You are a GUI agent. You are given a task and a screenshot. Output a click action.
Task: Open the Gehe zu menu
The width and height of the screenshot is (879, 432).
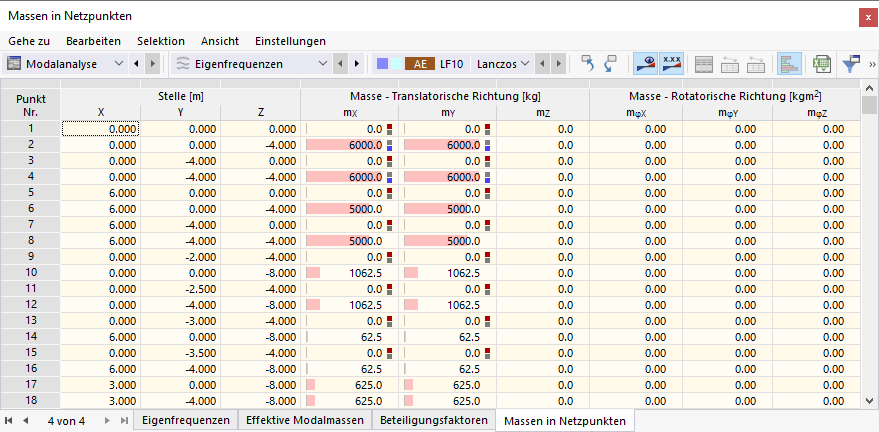pyautogui.click(x=29, y=41)
